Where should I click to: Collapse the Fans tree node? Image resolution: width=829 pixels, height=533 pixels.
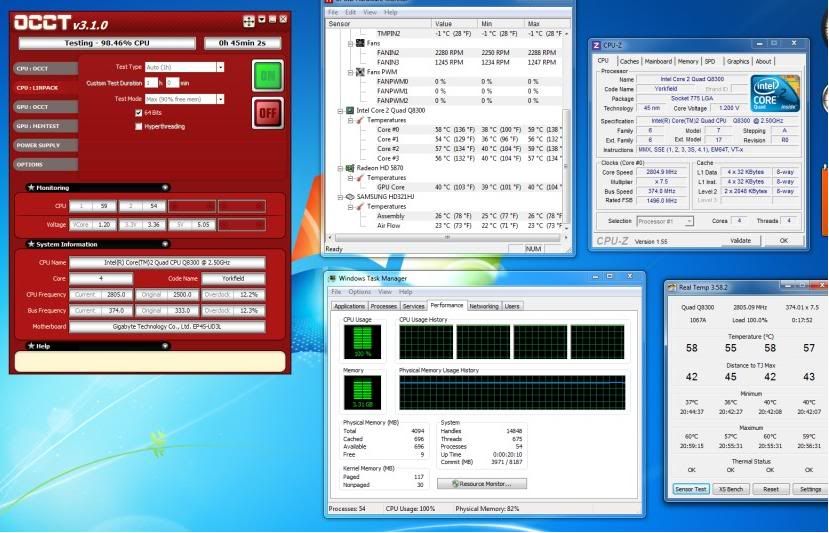[x=350, y=43]
